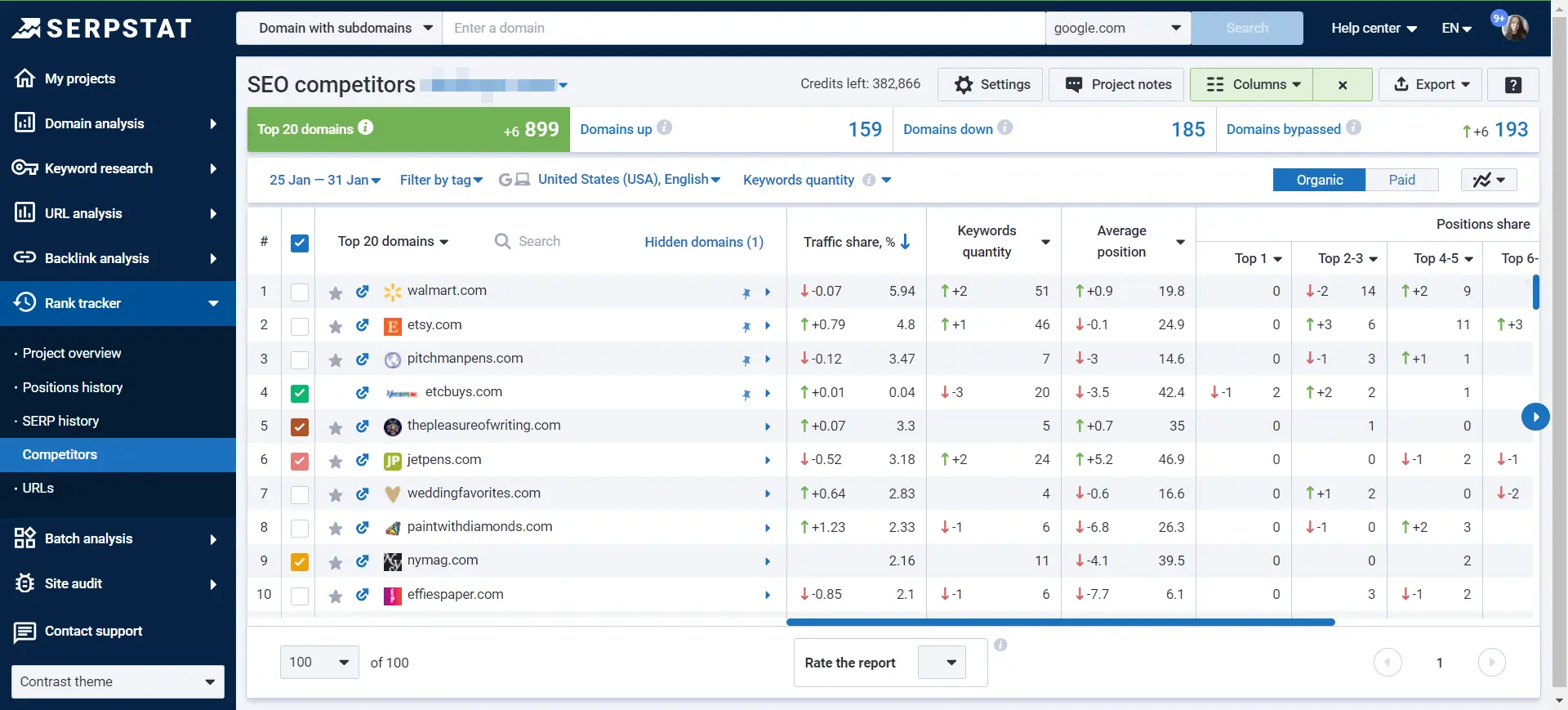The image size is (1568, 710).
Task: Close Columns panel with X button
Action: [x=1343, y=84]
